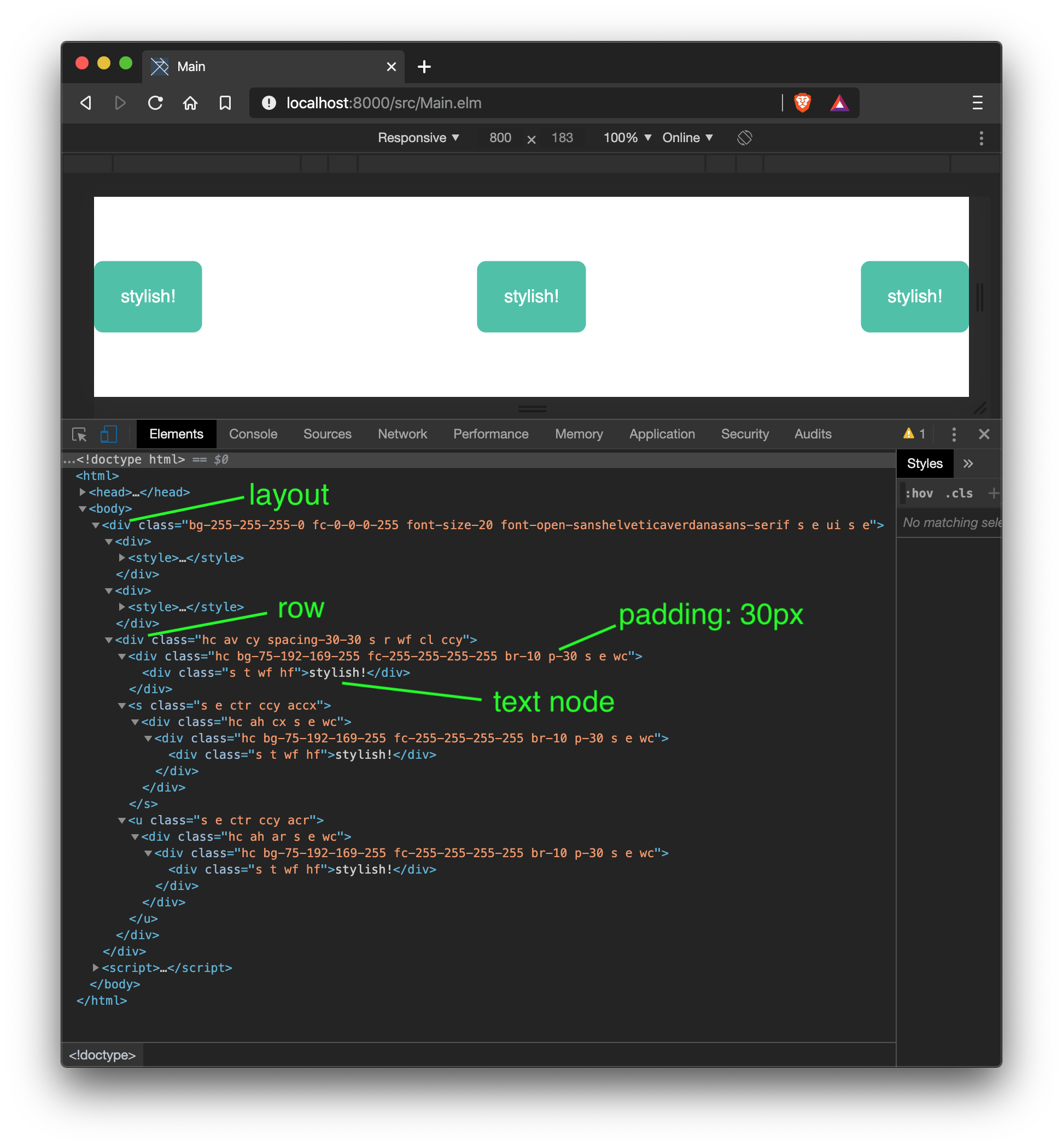Add new style rule plus icon
The width and height of the screenshot is (1063, 1148).
pyautogui.click(x=994, y=493)
